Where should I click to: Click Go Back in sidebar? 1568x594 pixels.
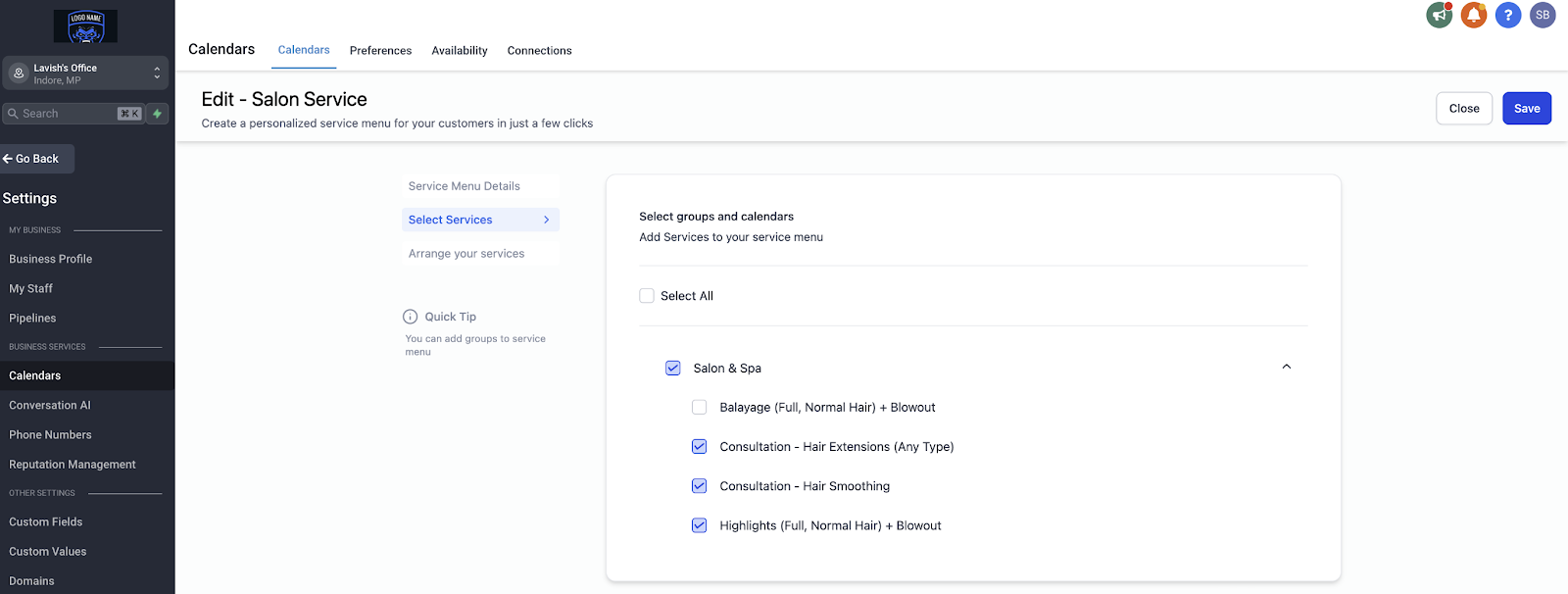(x=37, y=159)
